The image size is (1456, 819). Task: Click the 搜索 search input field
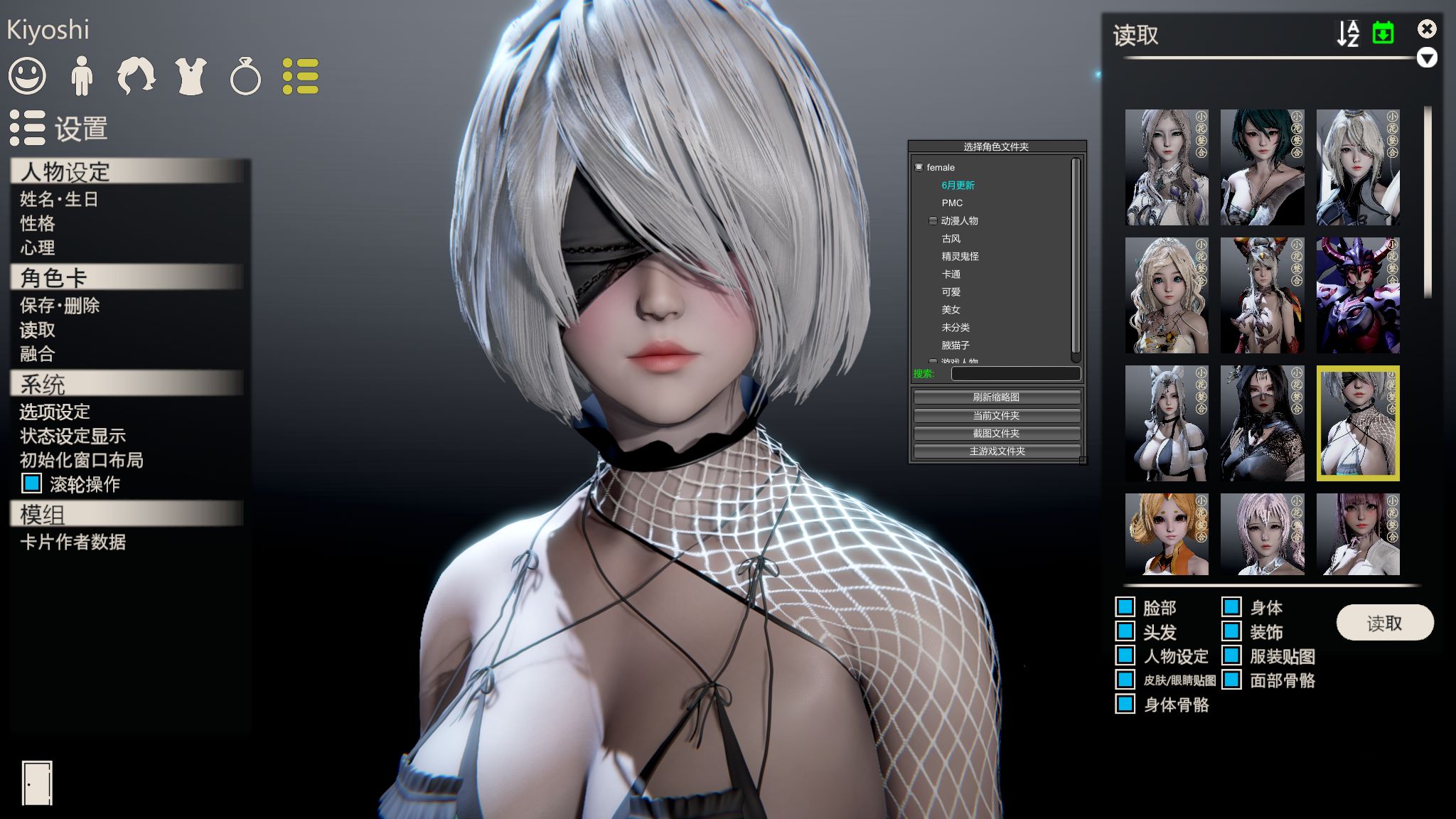coord(1016,373)
